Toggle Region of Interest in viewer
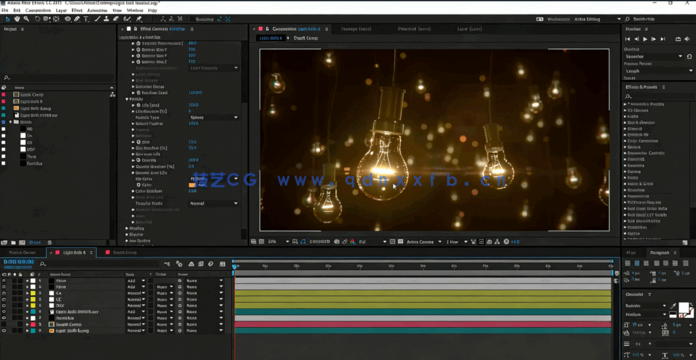 pyautogui.click(x=392, y=242)
